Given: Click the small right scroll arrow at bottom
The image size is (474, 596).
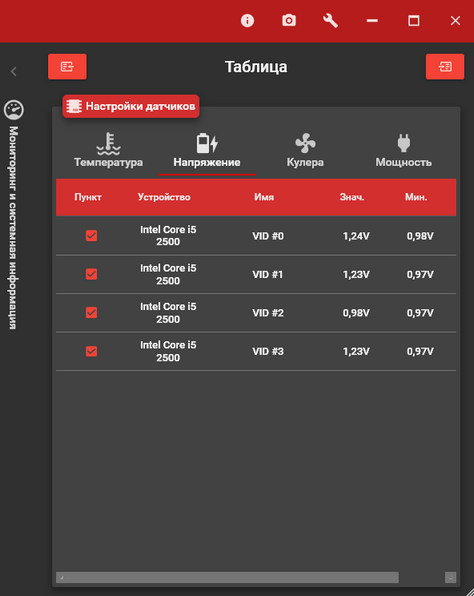Looking at the screenshot, I should (x=450, y=577).
